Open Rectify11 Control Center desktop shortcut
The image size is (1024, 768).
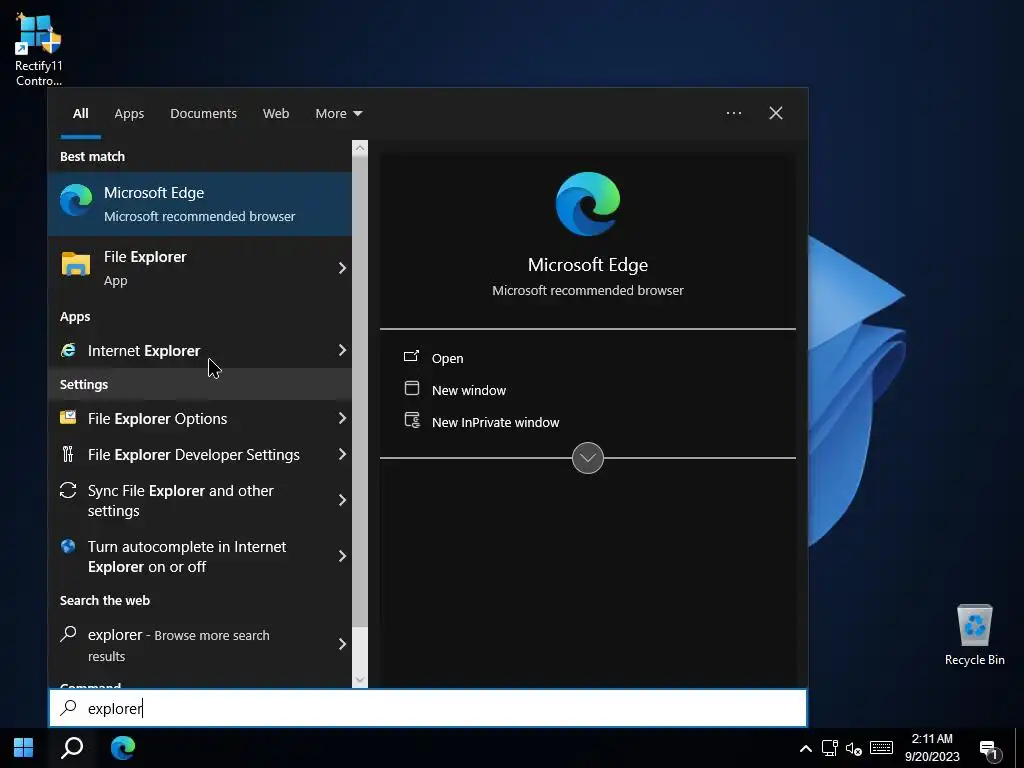39,50
